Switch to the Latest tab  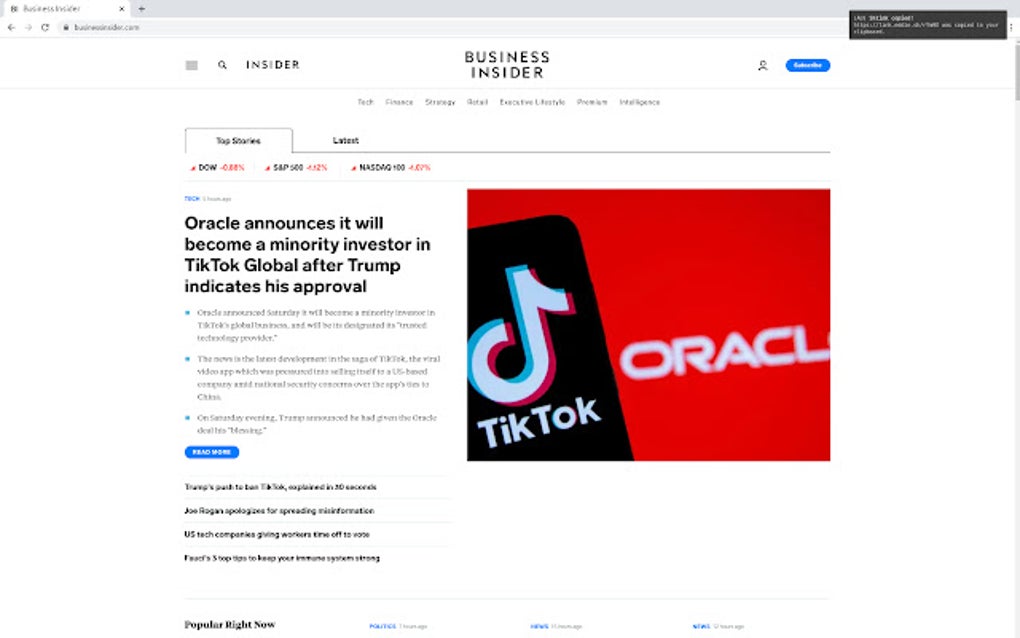point(345,140)
